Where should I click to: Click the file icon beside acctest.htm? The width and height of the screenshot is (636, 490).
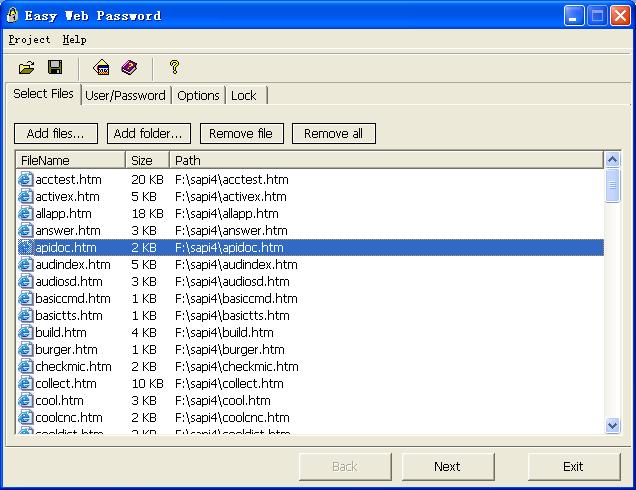coord(25,179)
